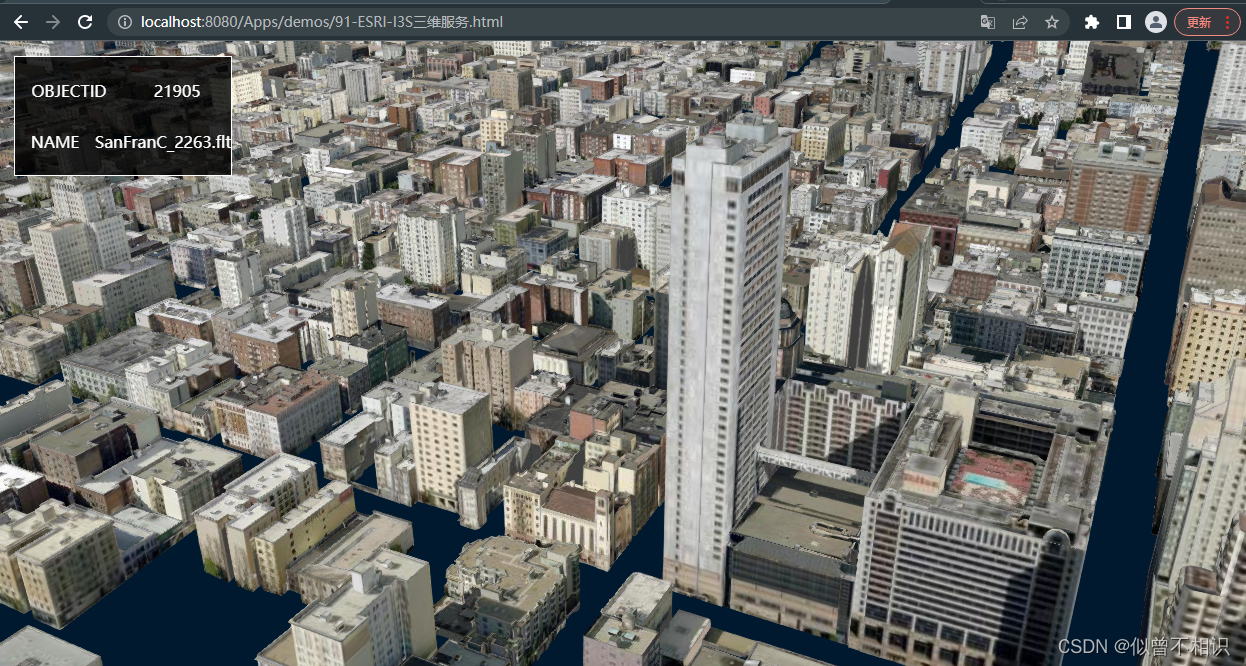1246x666 pixels.
Task: Open the Extensions puzzle icon
Action: 1091,22
